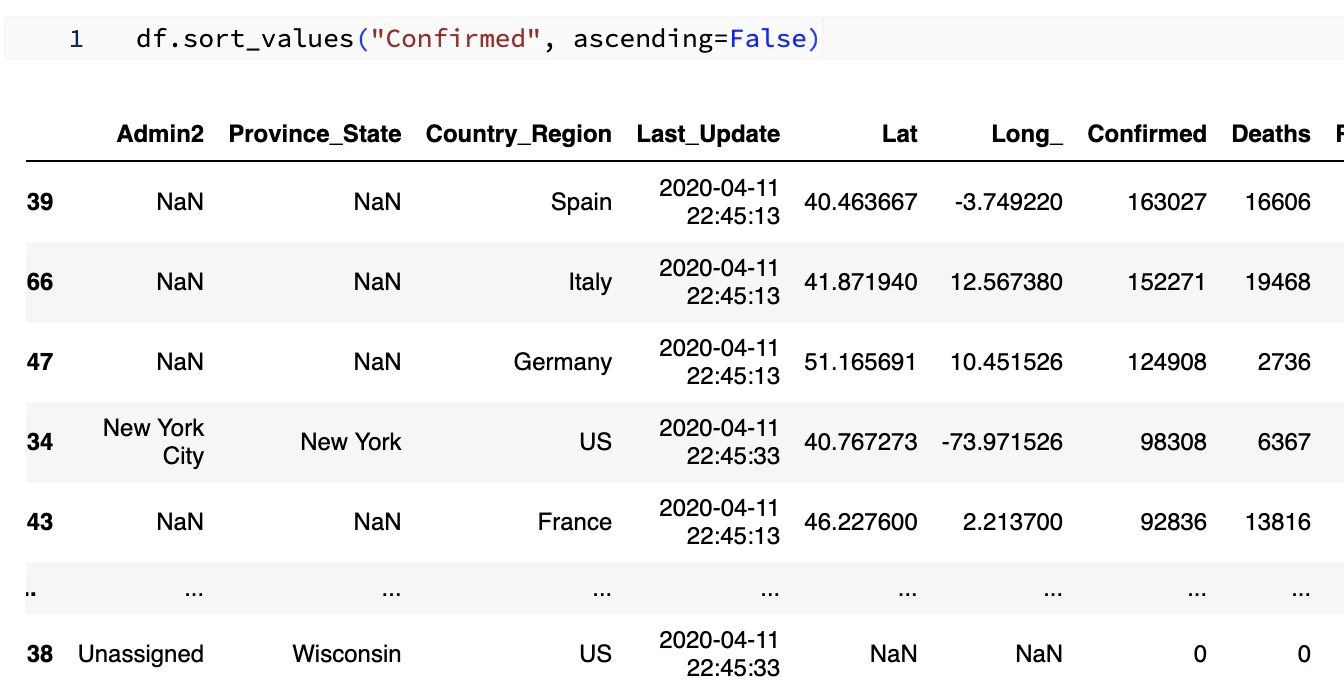Viewport: 1344px width, 686px height.
Task: Click the "Confirmed" string in the code
Action: 456,39
